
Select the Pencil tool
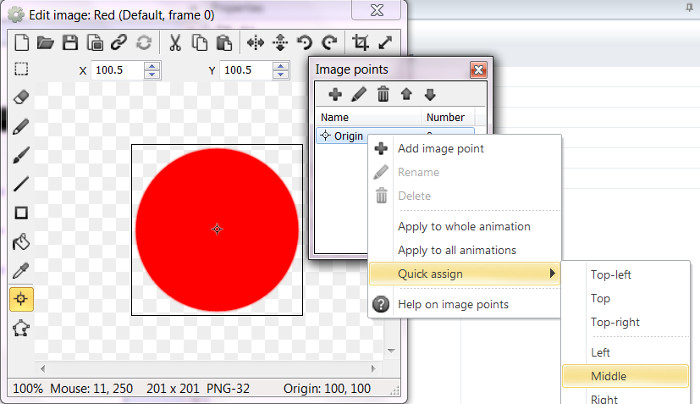[x=21, y=127]
